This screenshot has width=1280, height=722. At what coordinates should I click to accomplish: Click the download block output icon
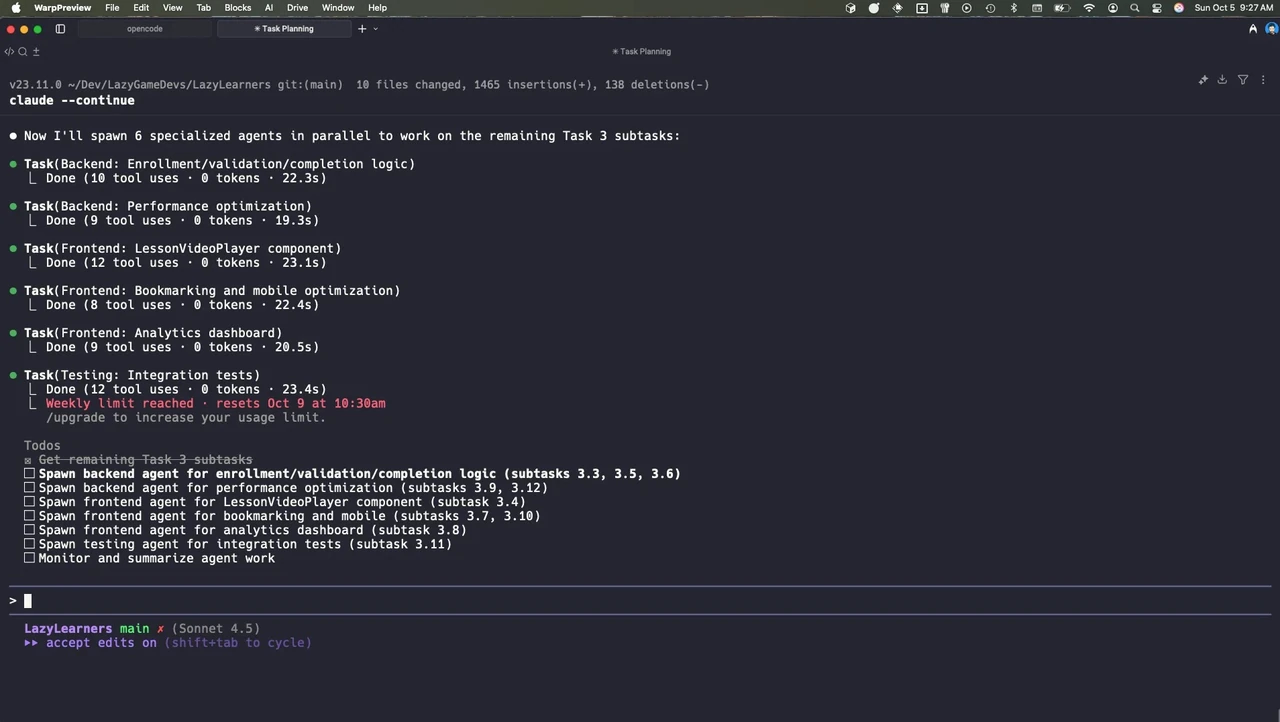pos(1222,80)
